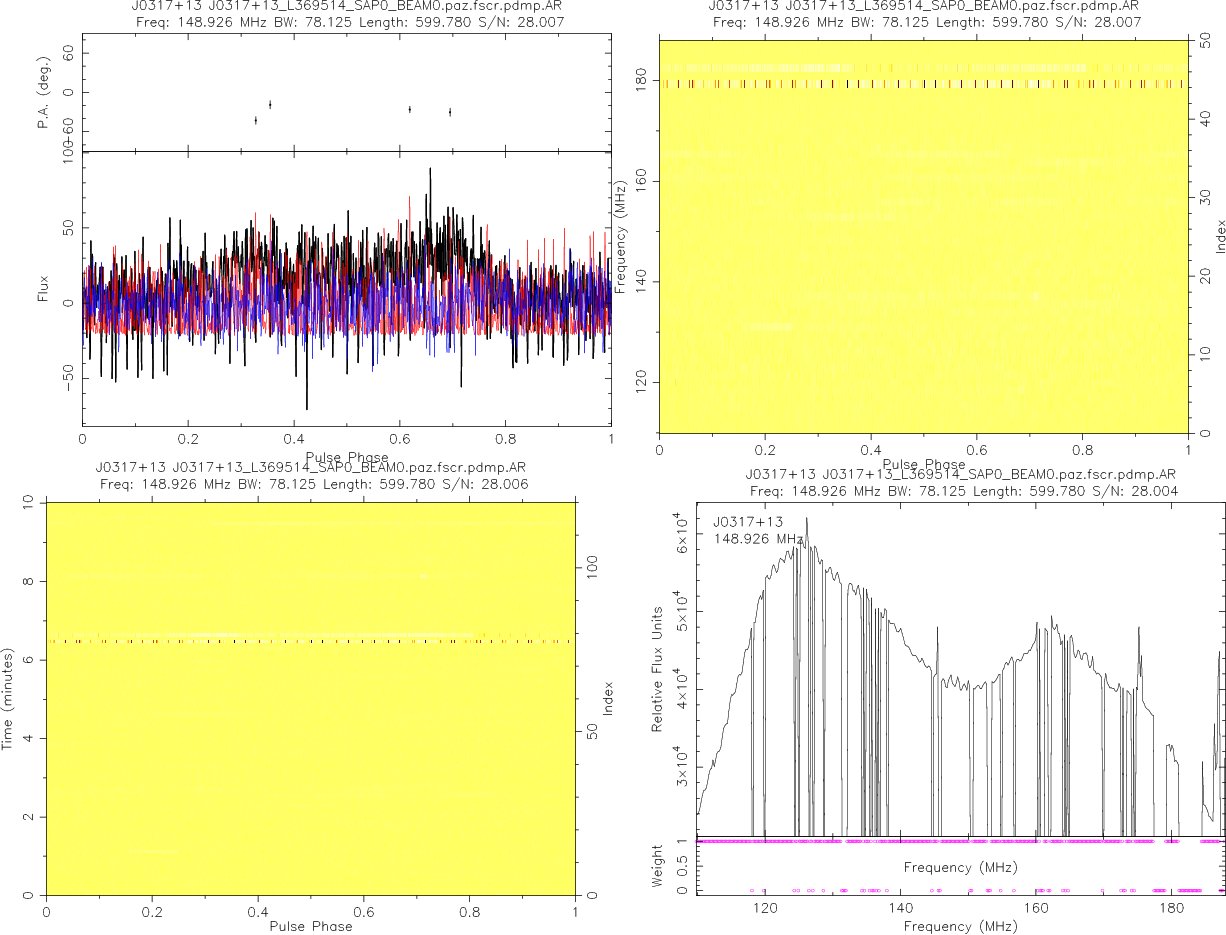The height and width of the screenshot is (935, 1226).
Task: Click 'Pulse Phase' label under time plot
Action: 310,926
